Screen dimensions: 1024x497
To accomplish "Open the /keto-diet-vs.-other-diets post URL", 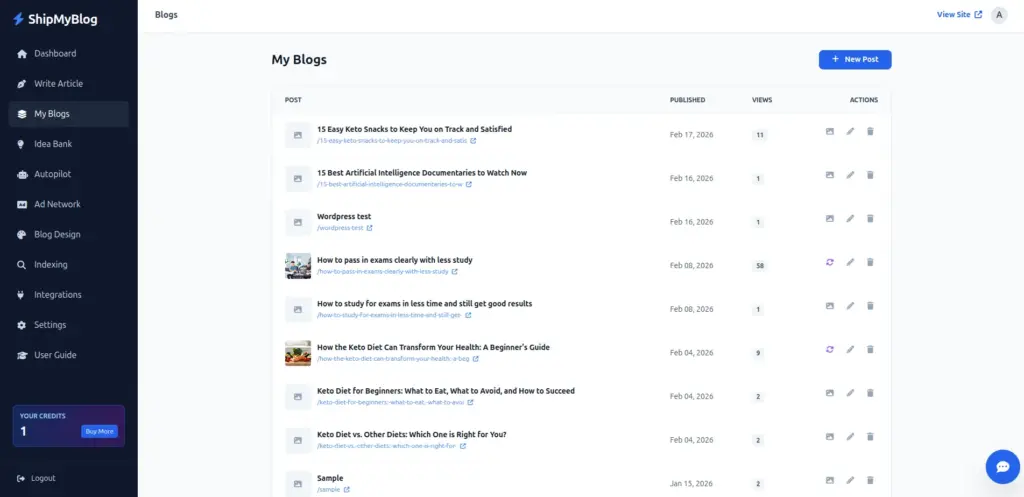I will (x=391, y=446).
